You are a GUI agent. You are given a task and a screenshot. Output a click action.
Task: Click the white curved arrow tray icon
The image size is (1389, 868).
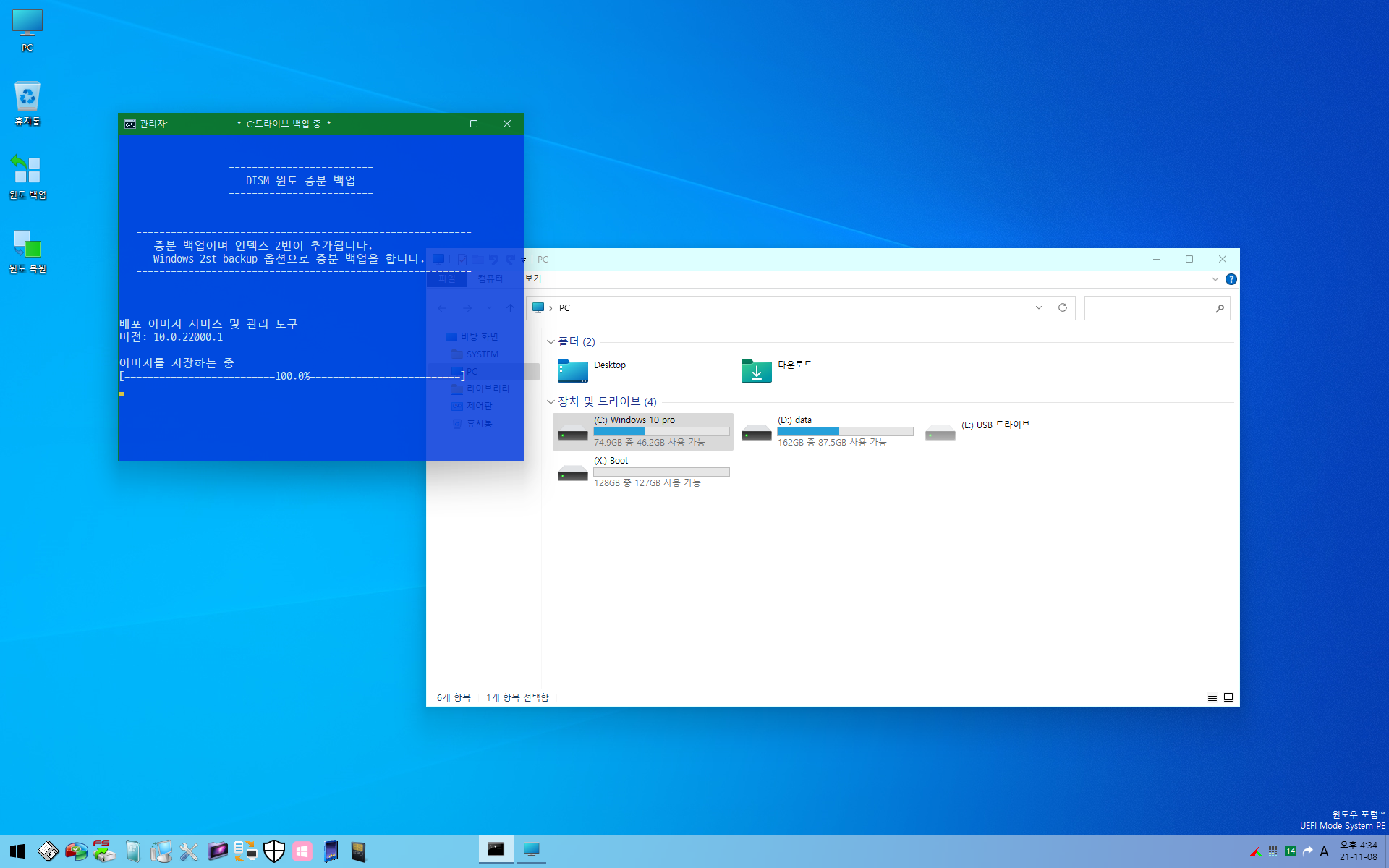(1307, 851)
